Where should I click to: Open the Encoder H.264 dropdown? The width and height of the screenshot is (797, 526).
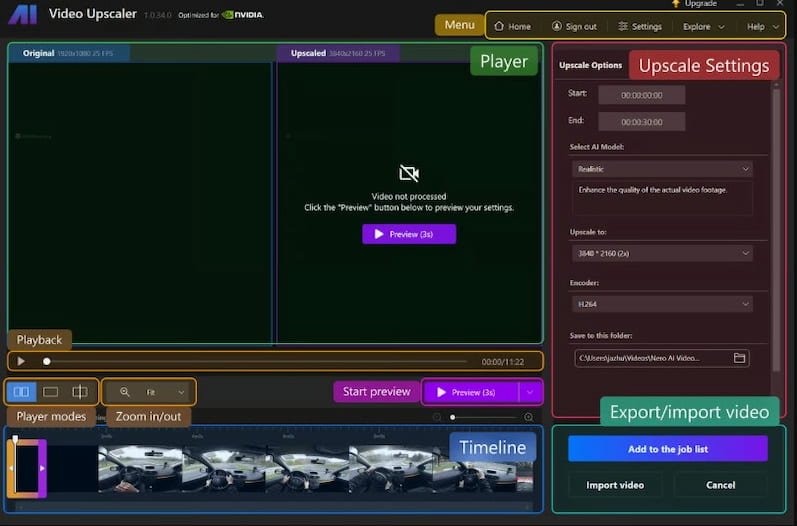[662, 304]
